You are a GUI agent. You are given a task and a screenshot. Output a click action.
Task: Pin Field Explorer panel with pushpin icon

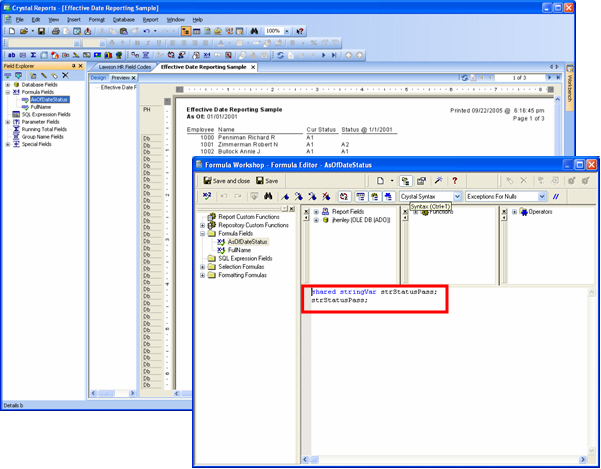coord(74,66)
